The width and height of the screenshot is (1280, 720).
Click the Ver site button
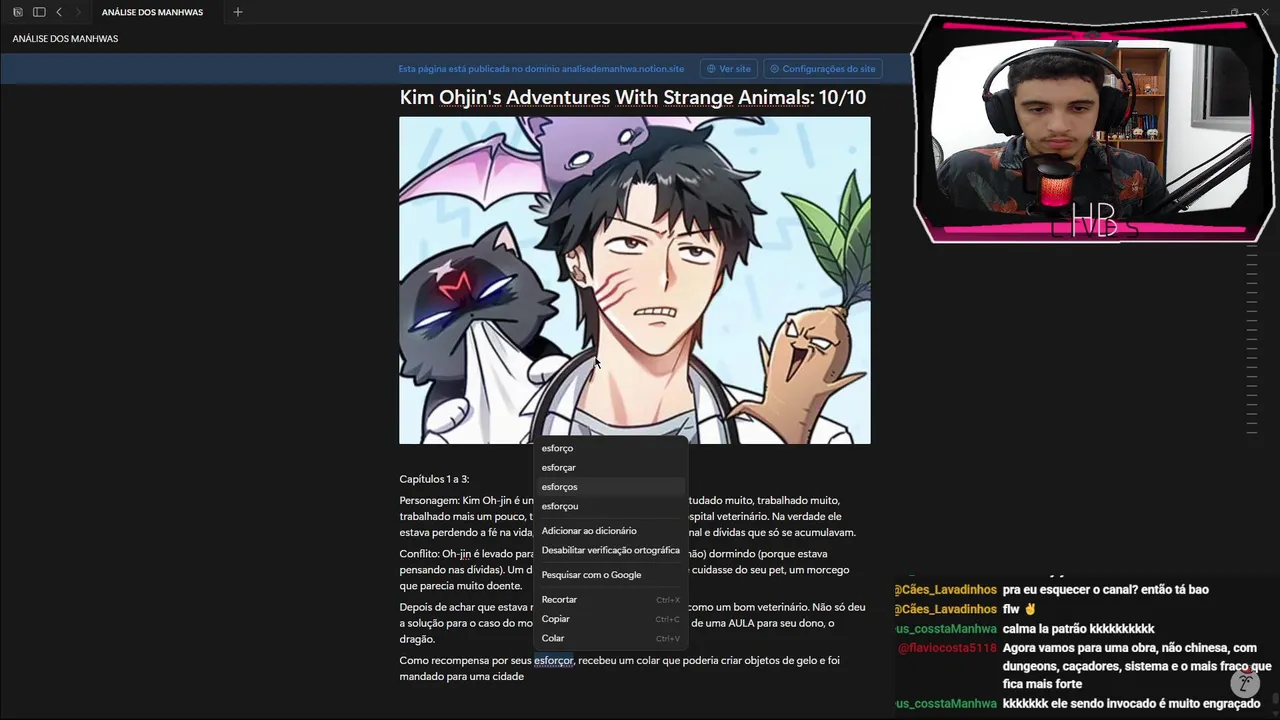click(x=728, y=69)
